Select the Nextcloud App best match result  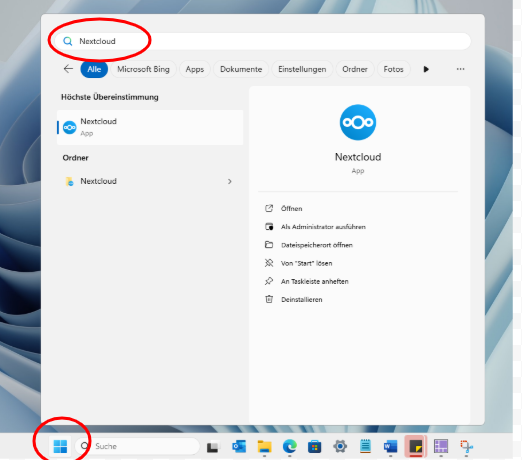pyautogui.click(x=150, y=127)
